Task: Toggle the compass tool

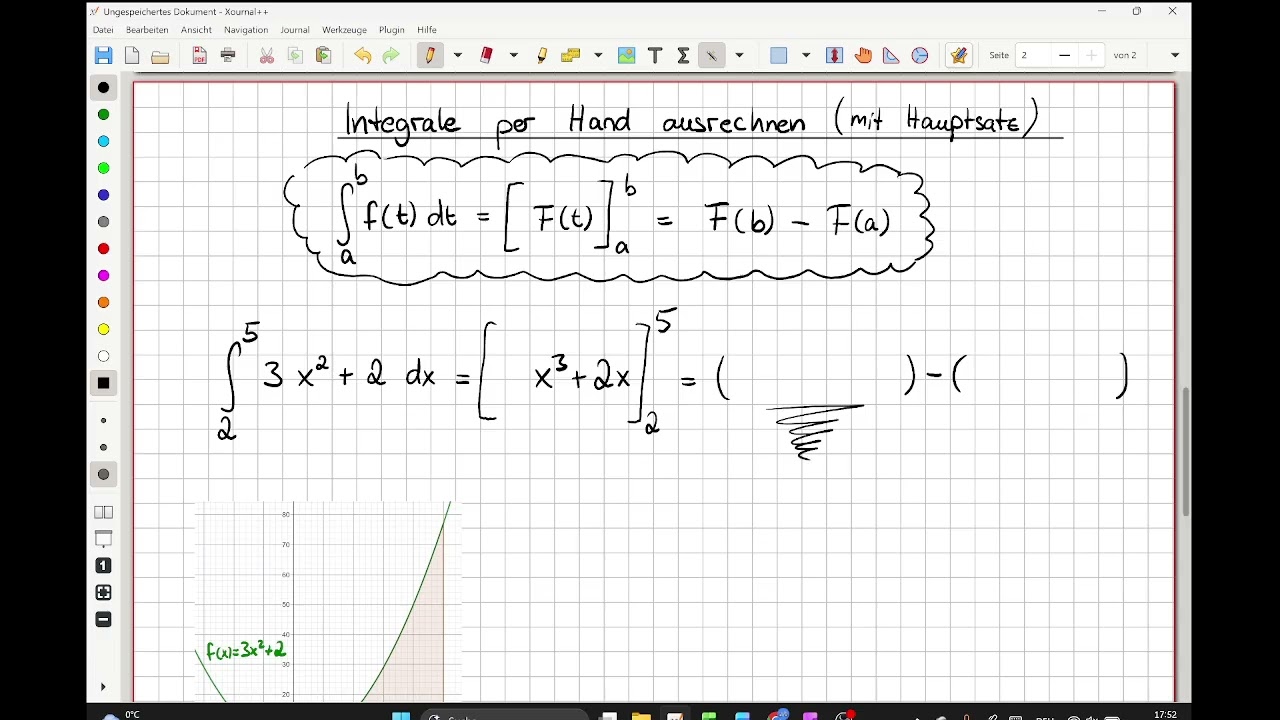Action: pyautogui.click(x=920, y=56)
